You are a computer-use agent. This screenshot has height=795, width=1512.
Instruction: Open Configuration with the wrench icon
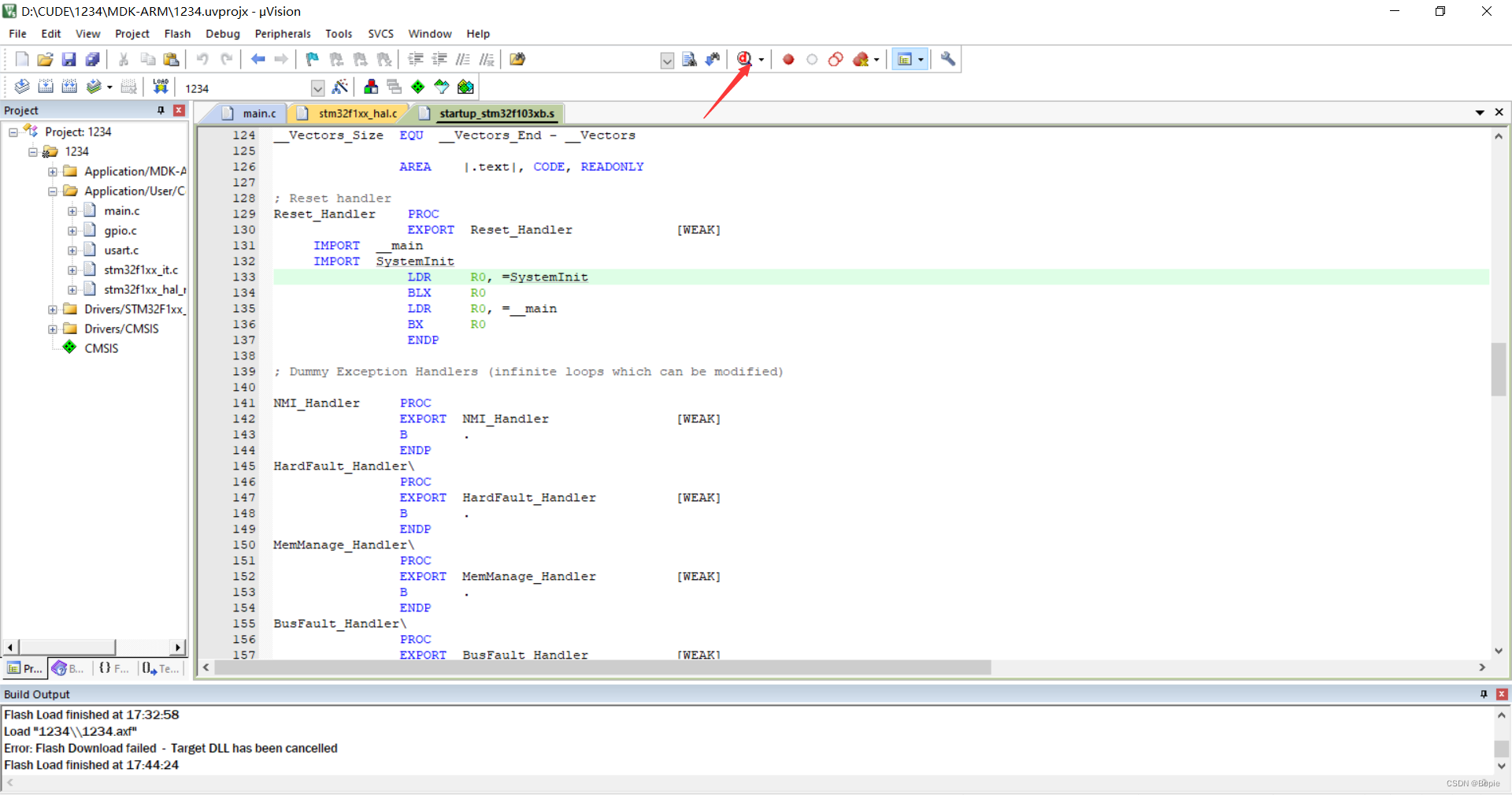point(948,59)
